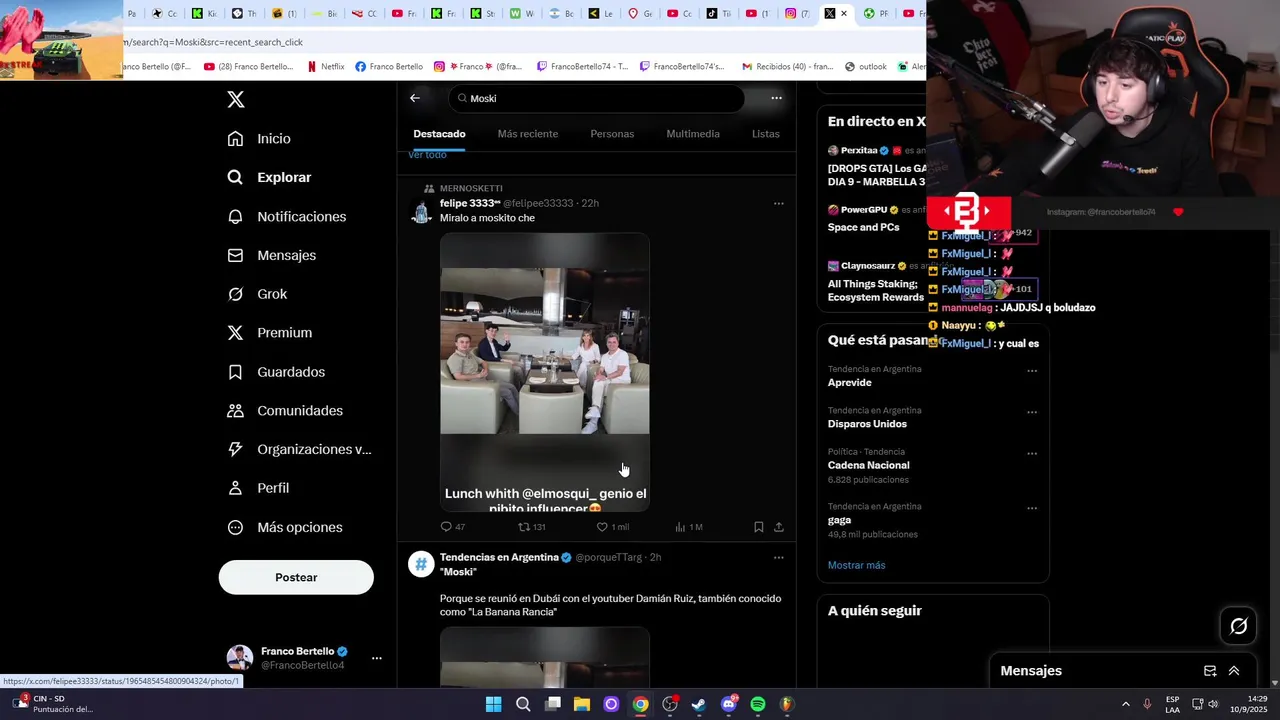Click the Postear button
The width and height of the screenshot is (1280, 720).
tap(296, 577)
